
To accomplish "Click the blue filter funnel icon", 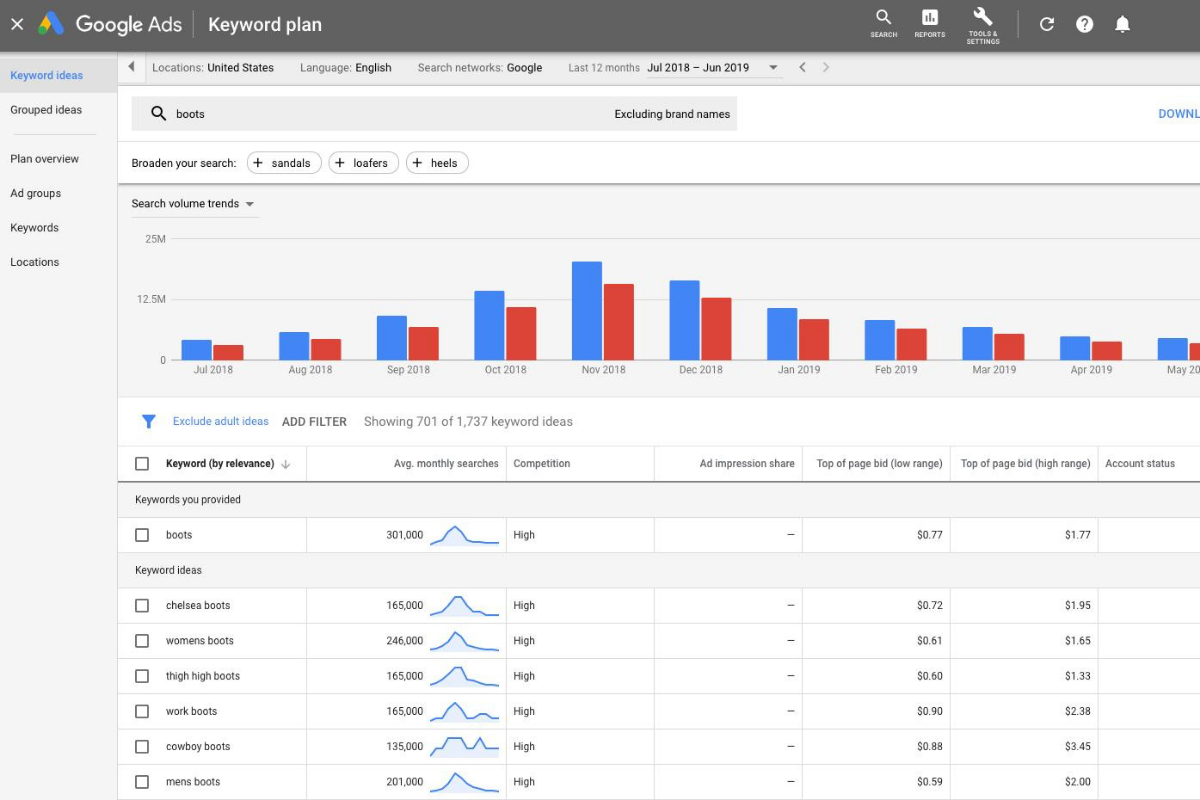I will click(x=148, y=422).
